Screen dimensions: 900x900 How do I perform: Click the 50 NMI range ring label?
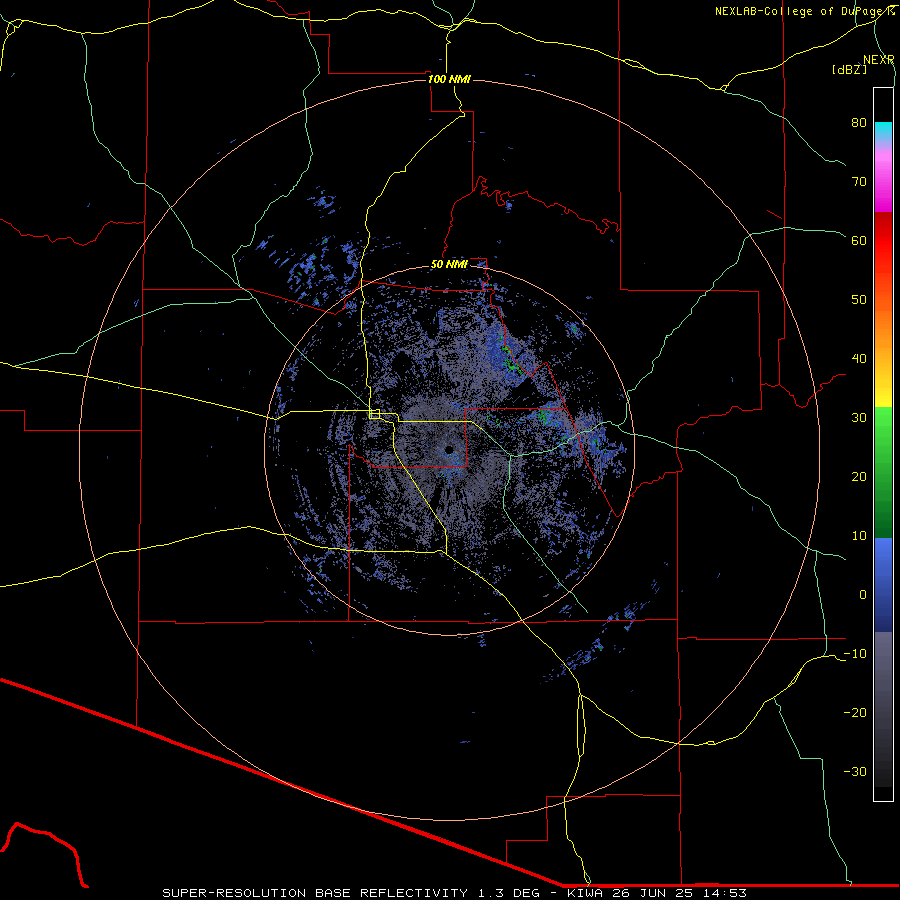pos(449,264)
